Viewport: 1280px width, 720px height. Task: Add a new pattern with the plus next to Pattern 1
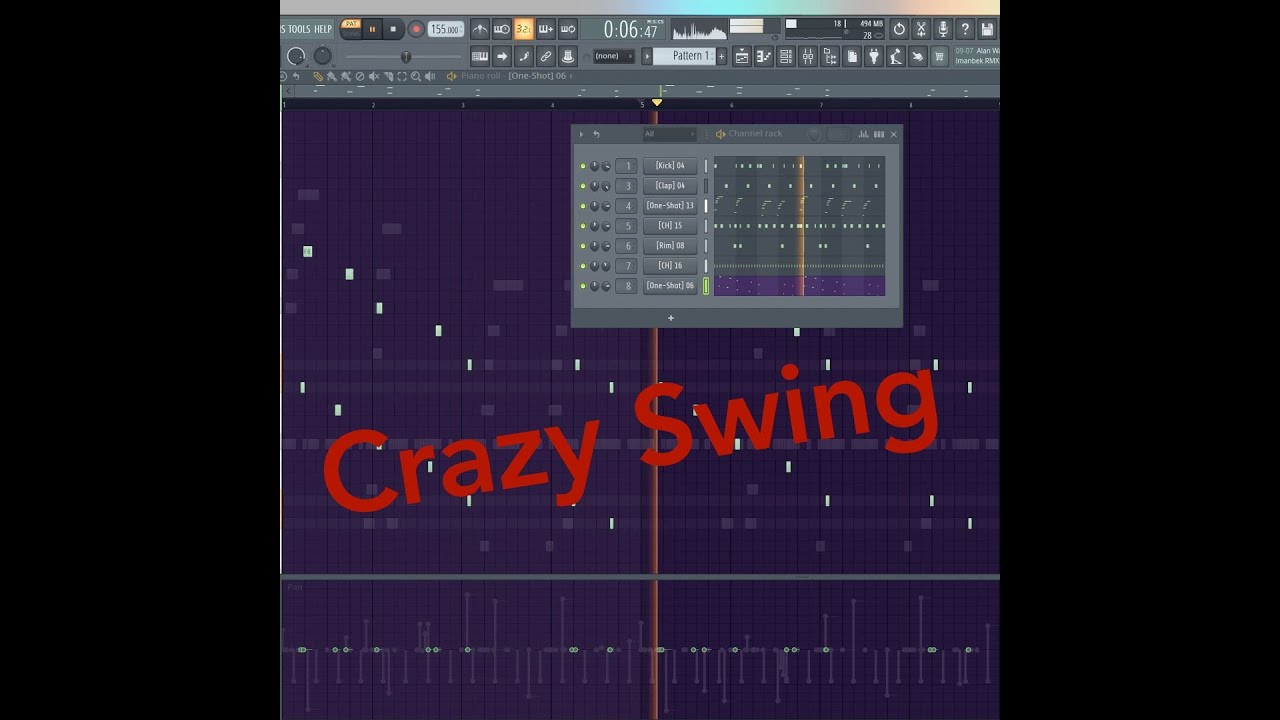tap(721, 56)
